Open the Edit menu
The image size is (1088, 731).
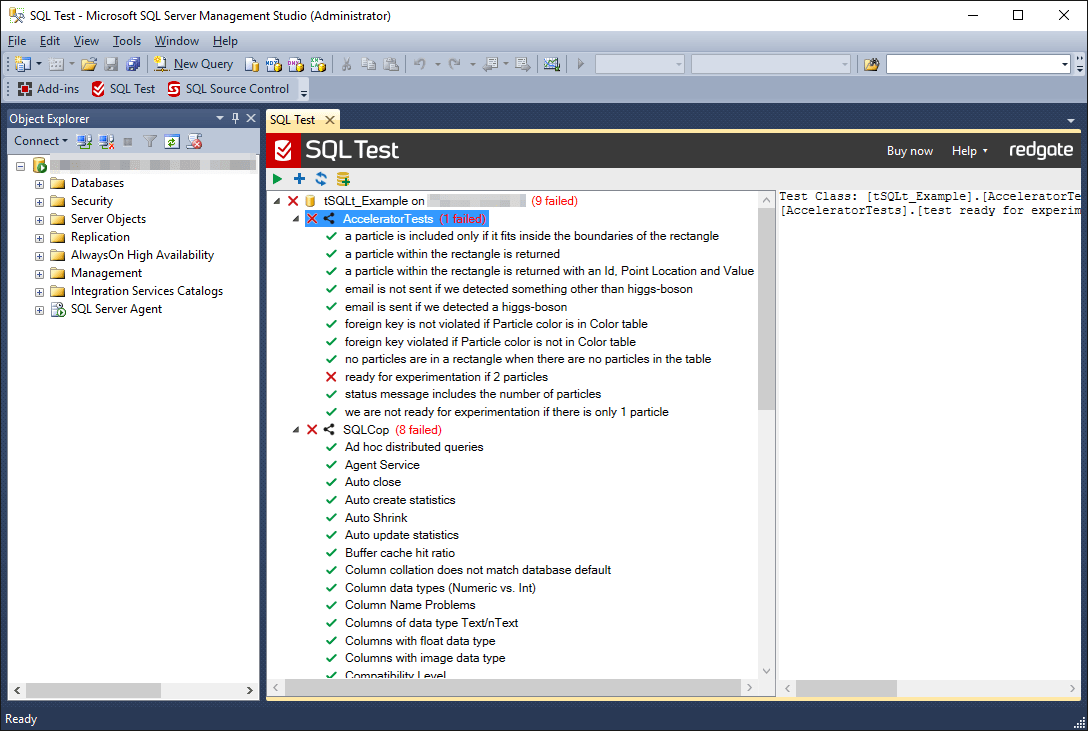pos(49,41)
